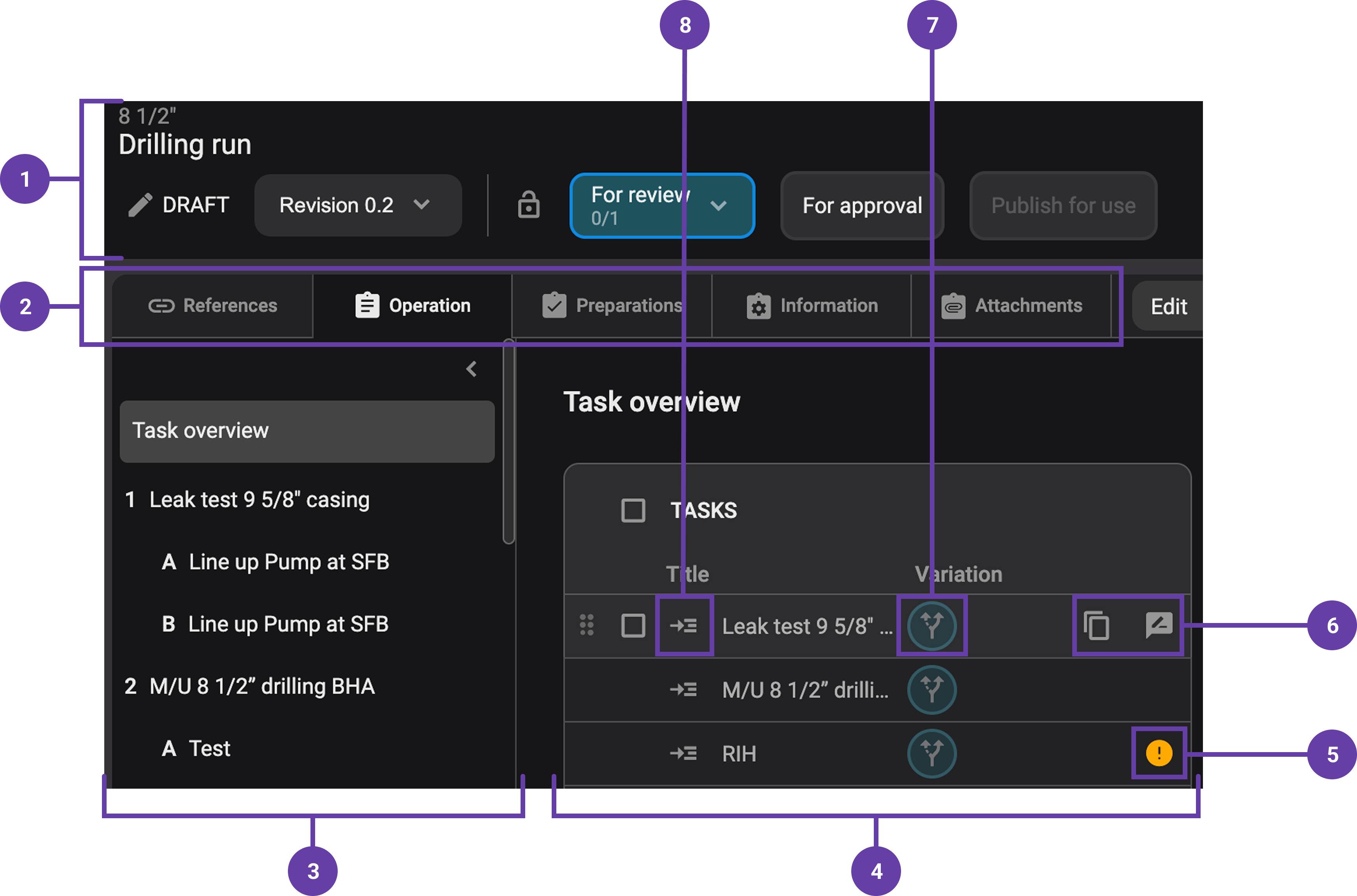
Task: Click the orange warning icon on RIH row
Action: pos(1159,753)
